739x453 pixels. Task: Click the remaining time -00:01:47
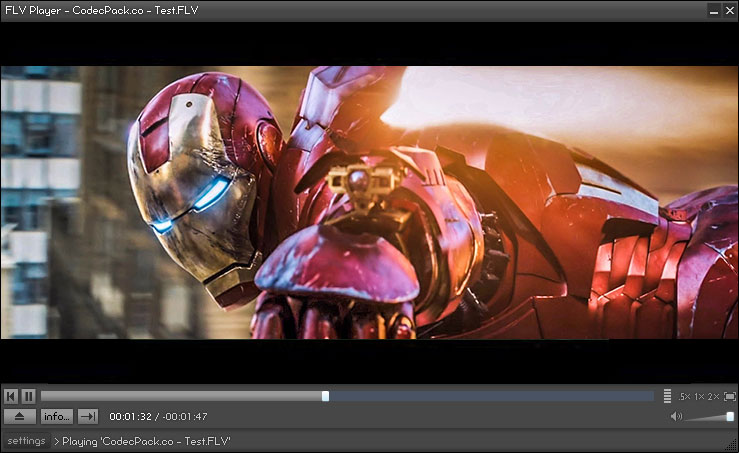(x=186, y=417)
